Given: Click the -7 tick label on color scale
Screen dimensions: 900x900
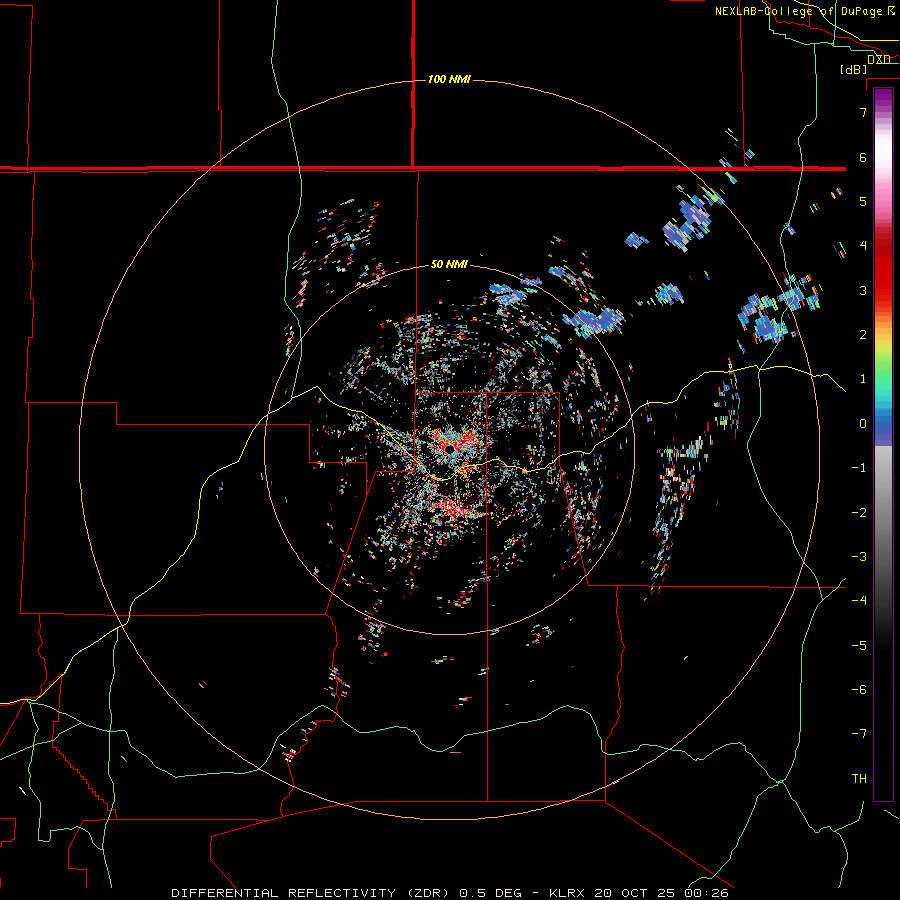Looking at the screenshot, I should (859, 734).
